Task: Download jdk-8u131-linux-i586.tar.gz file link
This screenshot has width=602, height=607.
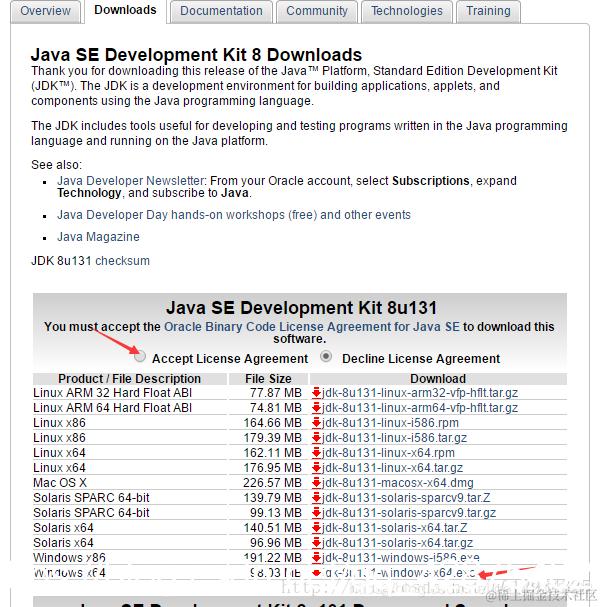Action: (x=394, y=438)
